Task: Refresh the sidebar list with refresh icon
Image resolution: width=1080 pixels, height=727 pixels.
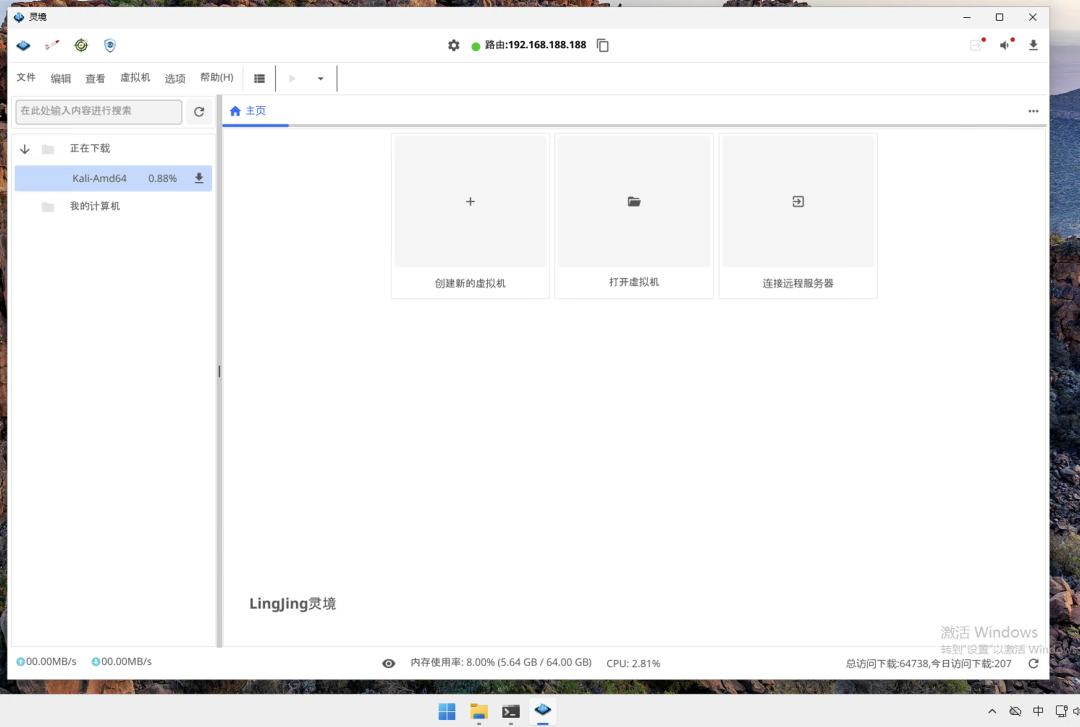Action: [199, 112]
